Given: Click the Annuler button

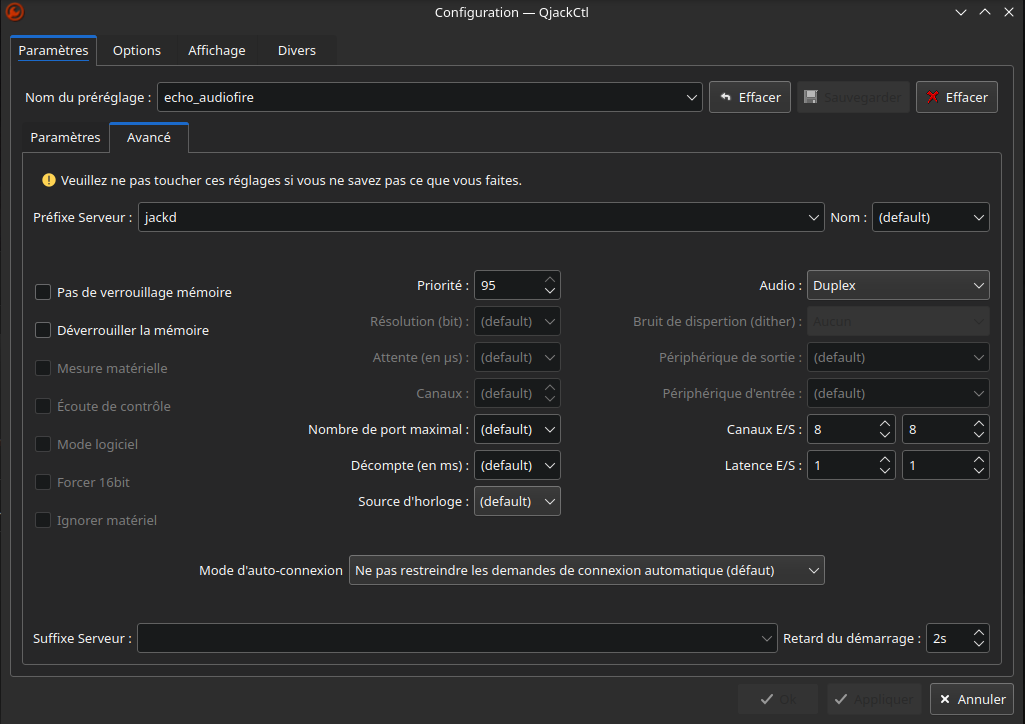Looking at the screenshot, I should point(971,699).
